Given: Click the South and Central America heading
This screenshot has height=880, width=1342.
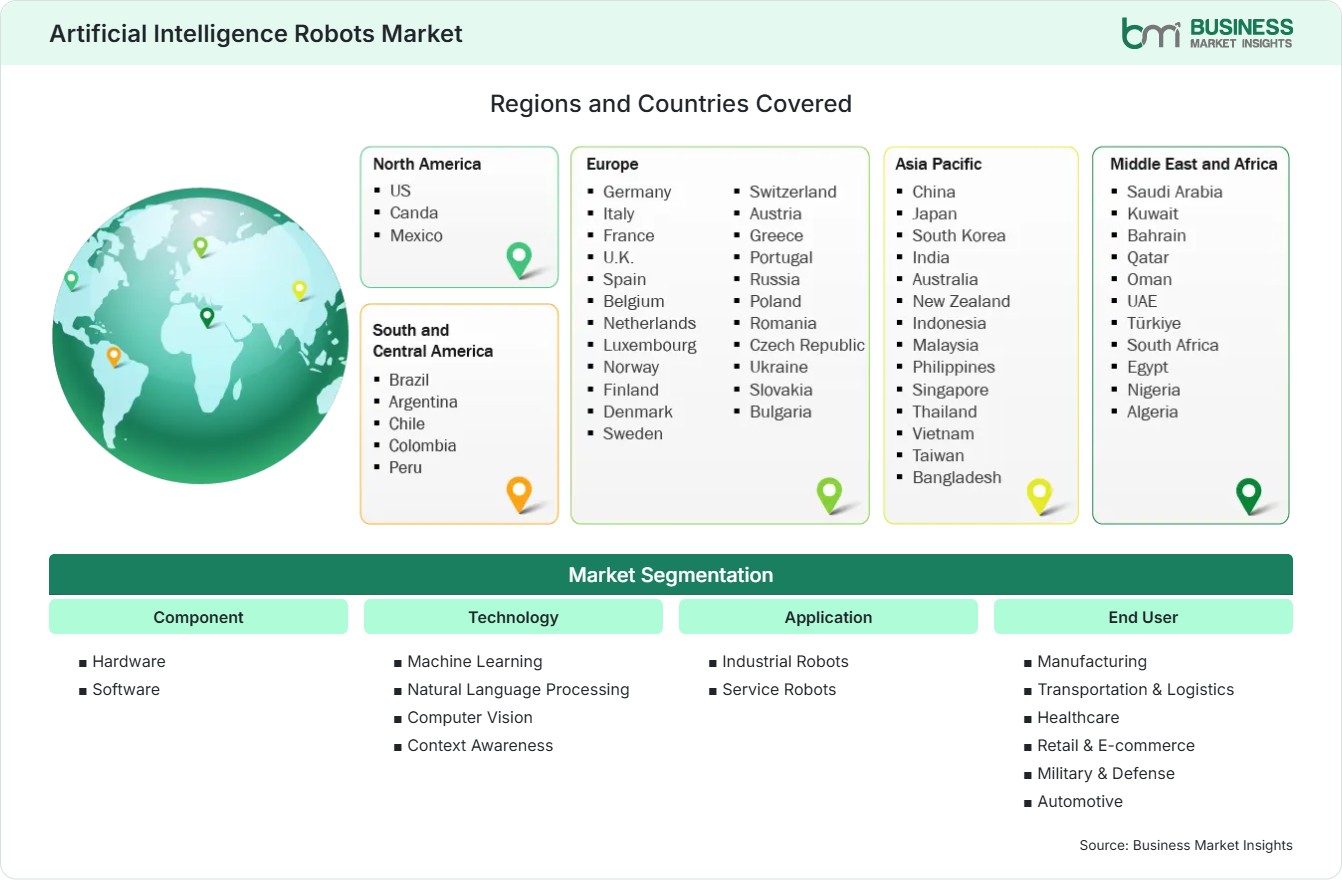Looking at the screenshot, I should [433, 340].
